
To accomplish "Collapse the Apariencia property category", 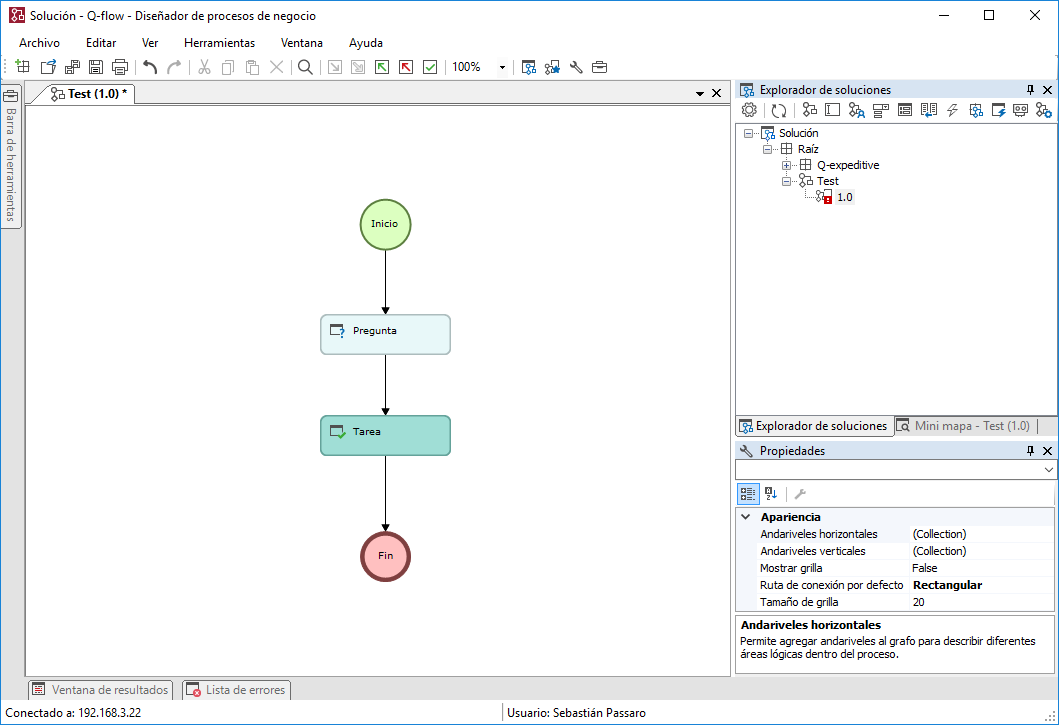I will [746, 517].
